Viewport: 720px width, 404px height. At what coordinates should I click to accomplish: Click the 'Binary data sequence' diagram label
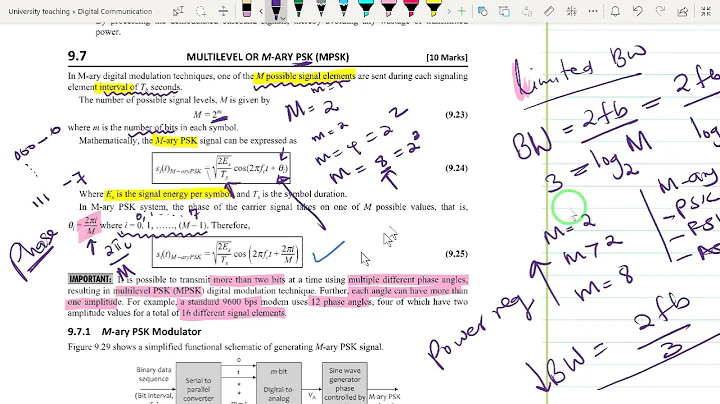pos(154,374)
